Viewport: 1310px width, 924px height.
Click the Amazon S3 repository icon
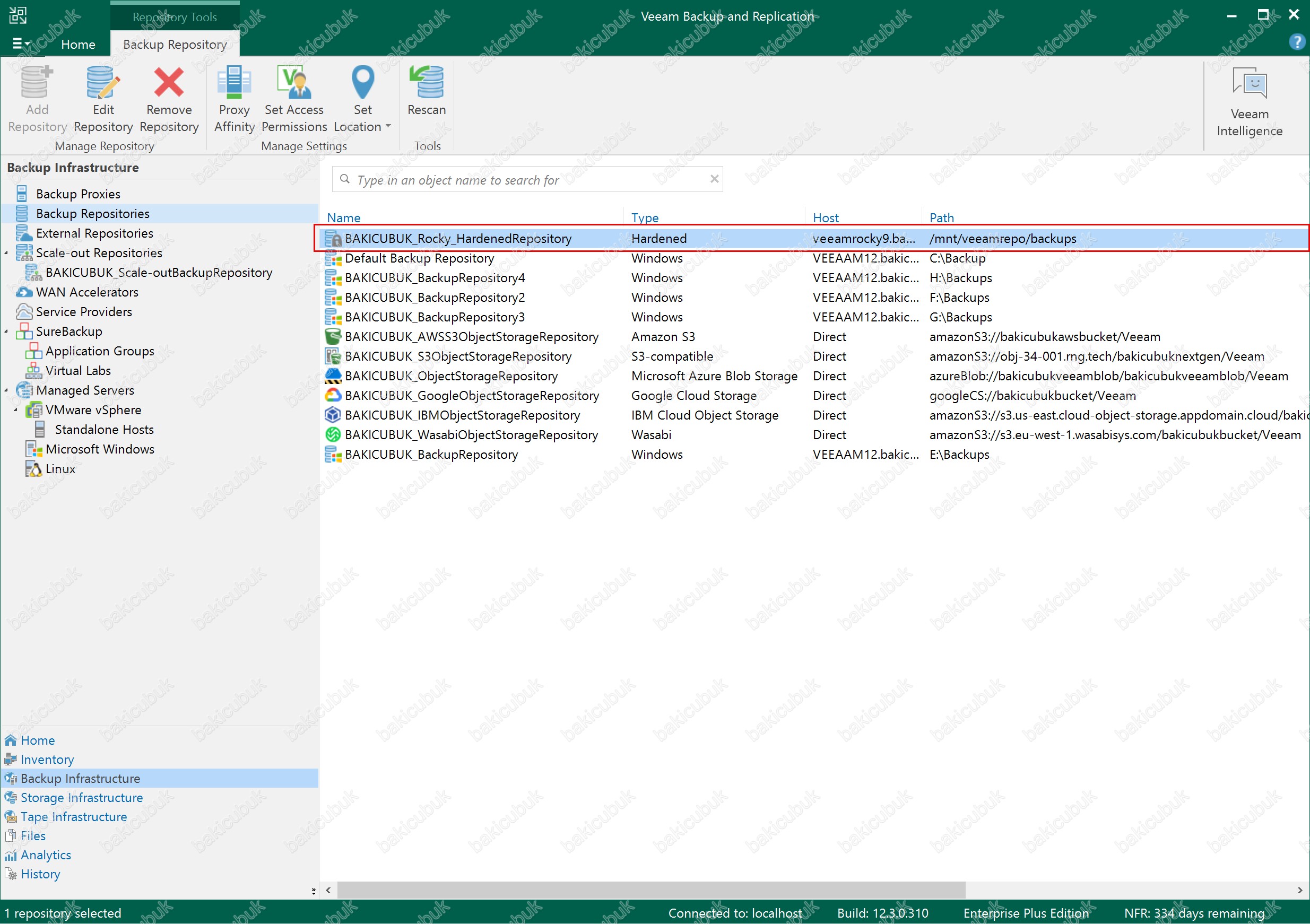point(333,336)
